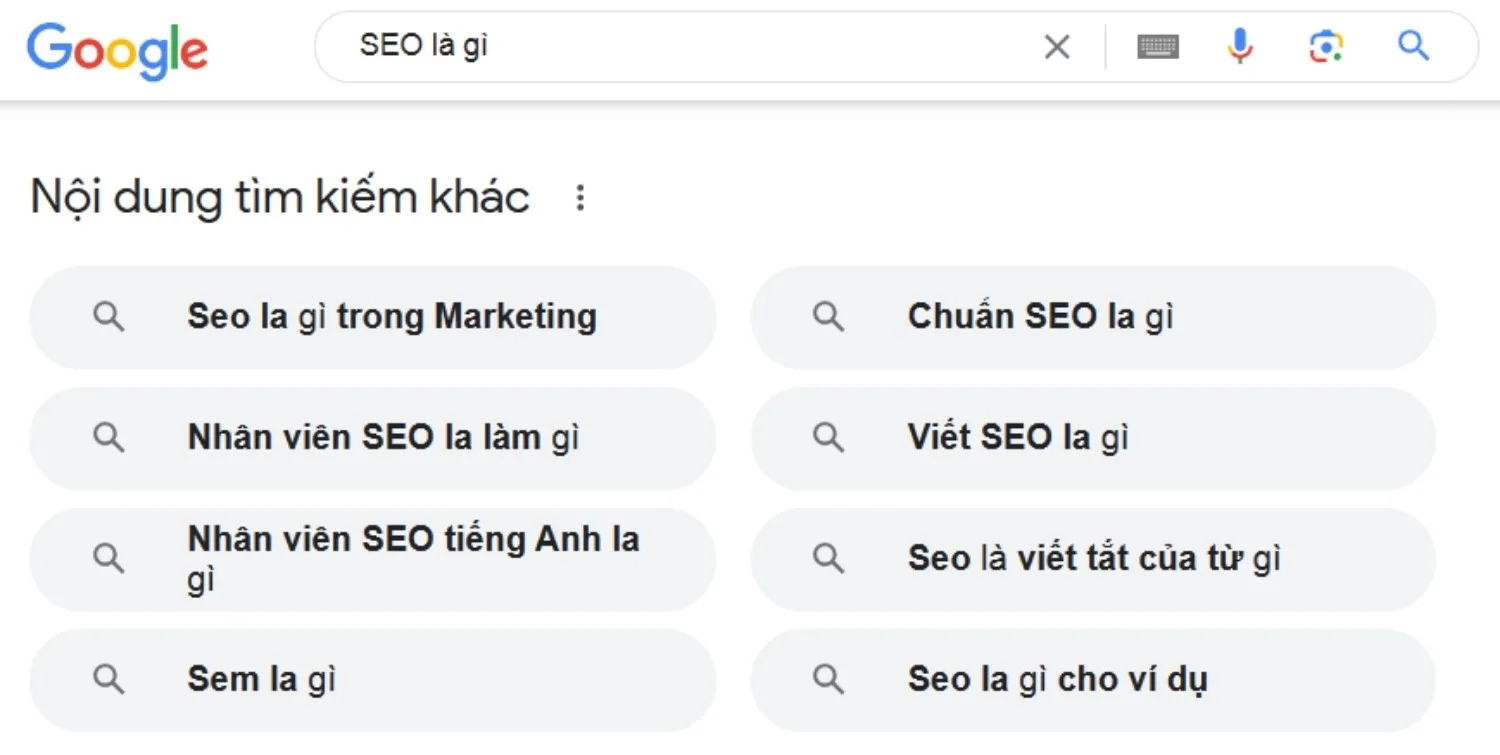This screenshot has height=755, width=1500.
Task: Click magnifier icon beside "Sem la gì"
Action: pos(109,680)
